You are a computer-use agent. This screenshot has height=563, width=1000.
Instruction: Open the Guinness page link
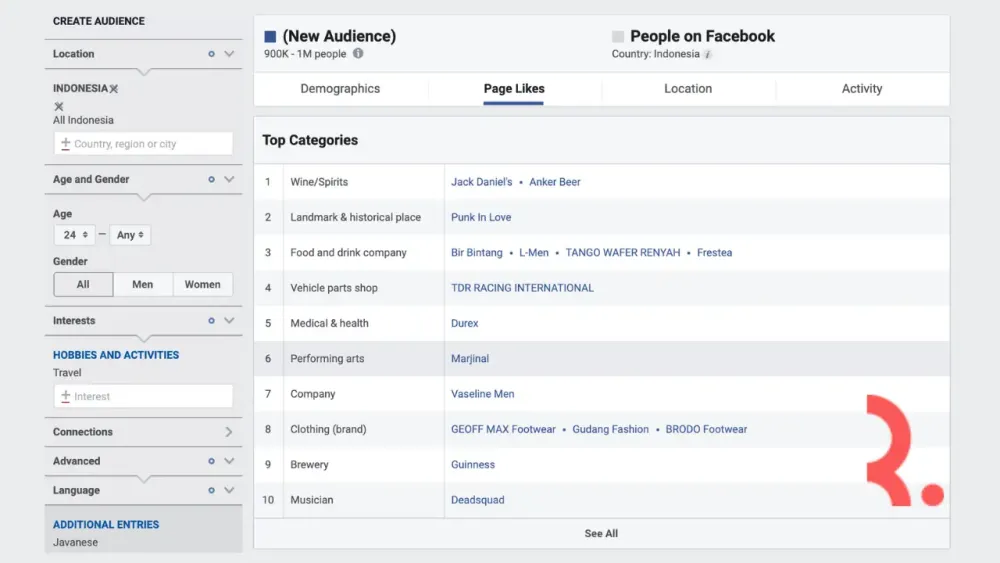(473, 465)
